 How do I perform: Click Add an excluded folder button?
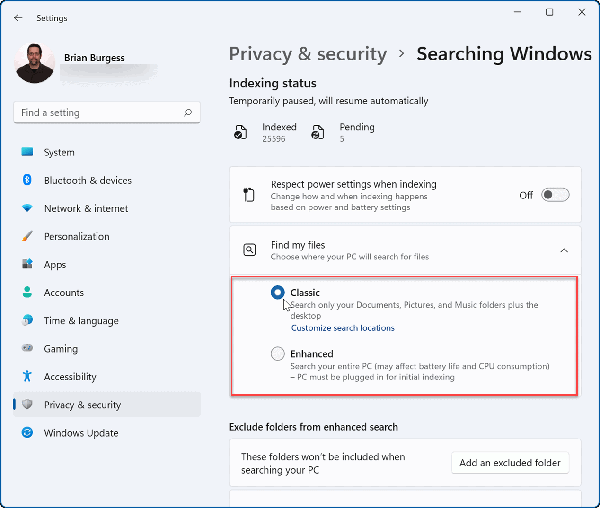(x=510, y=462)
